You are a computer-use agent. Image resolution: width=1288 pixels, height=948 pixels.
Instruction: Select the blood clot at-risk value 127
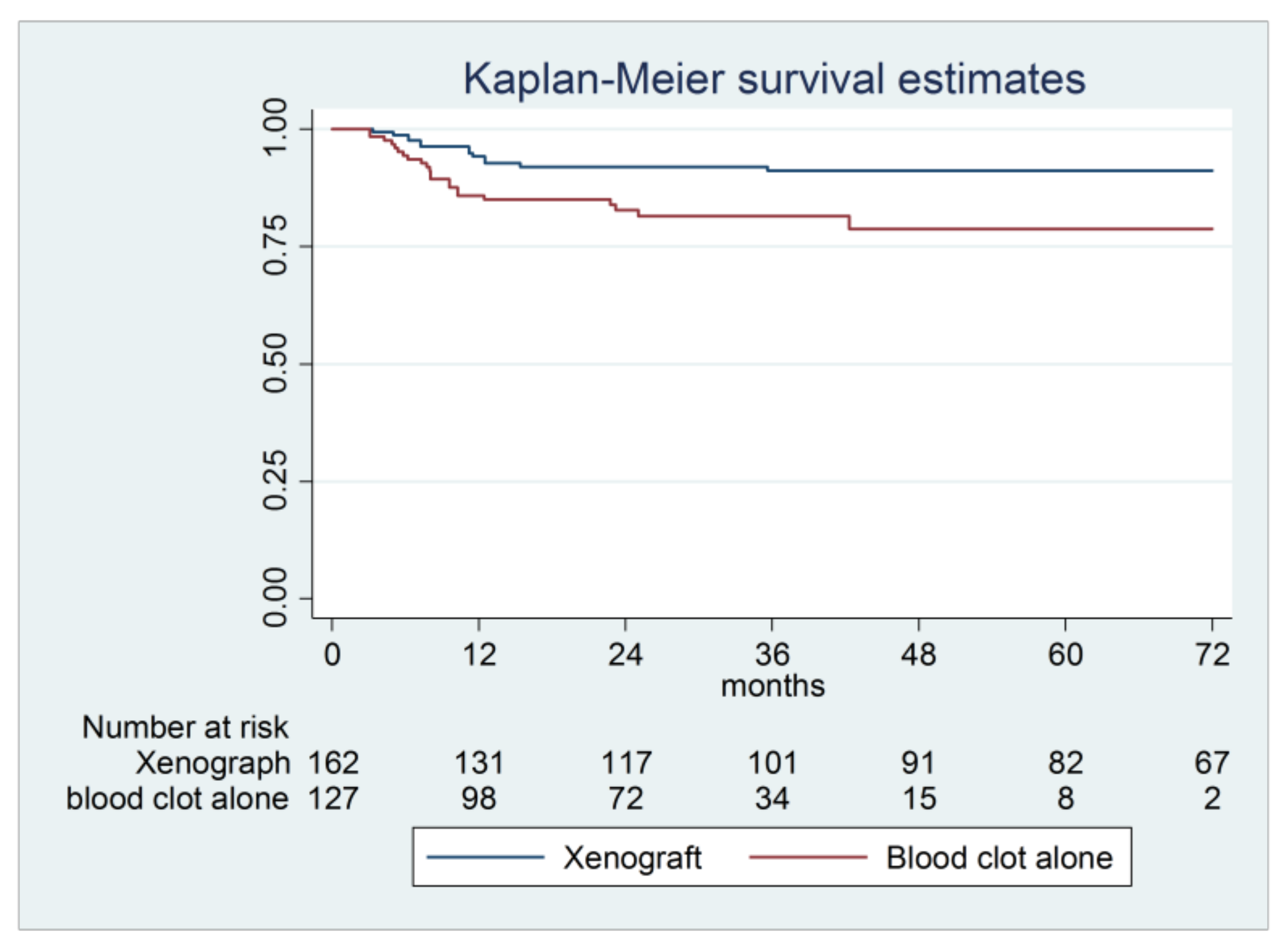click(x=333, y=798)
